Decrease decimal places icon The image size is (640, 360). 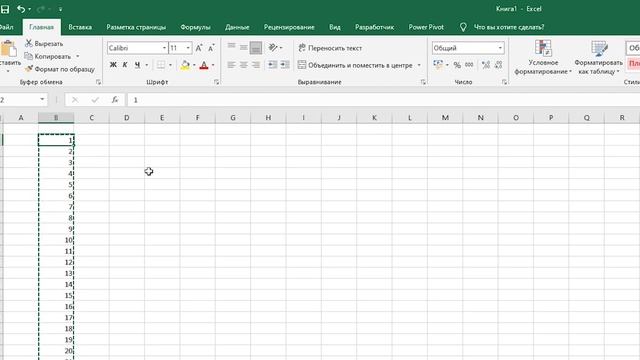(498, 65)
